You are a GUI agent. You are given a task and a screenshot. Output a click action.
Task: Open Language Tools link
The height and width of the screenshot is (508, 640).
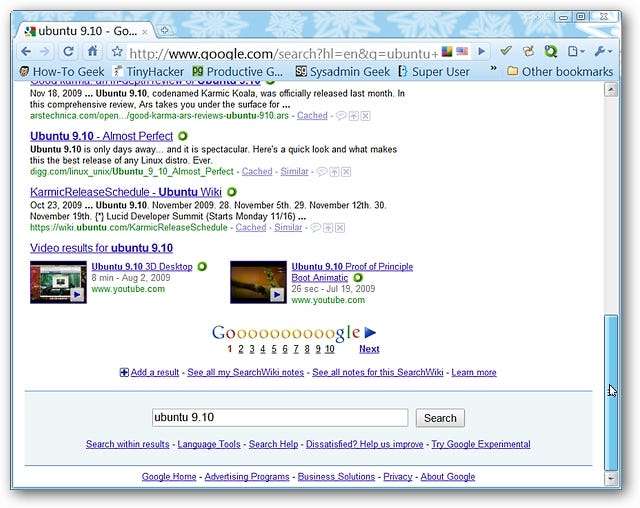209,444
